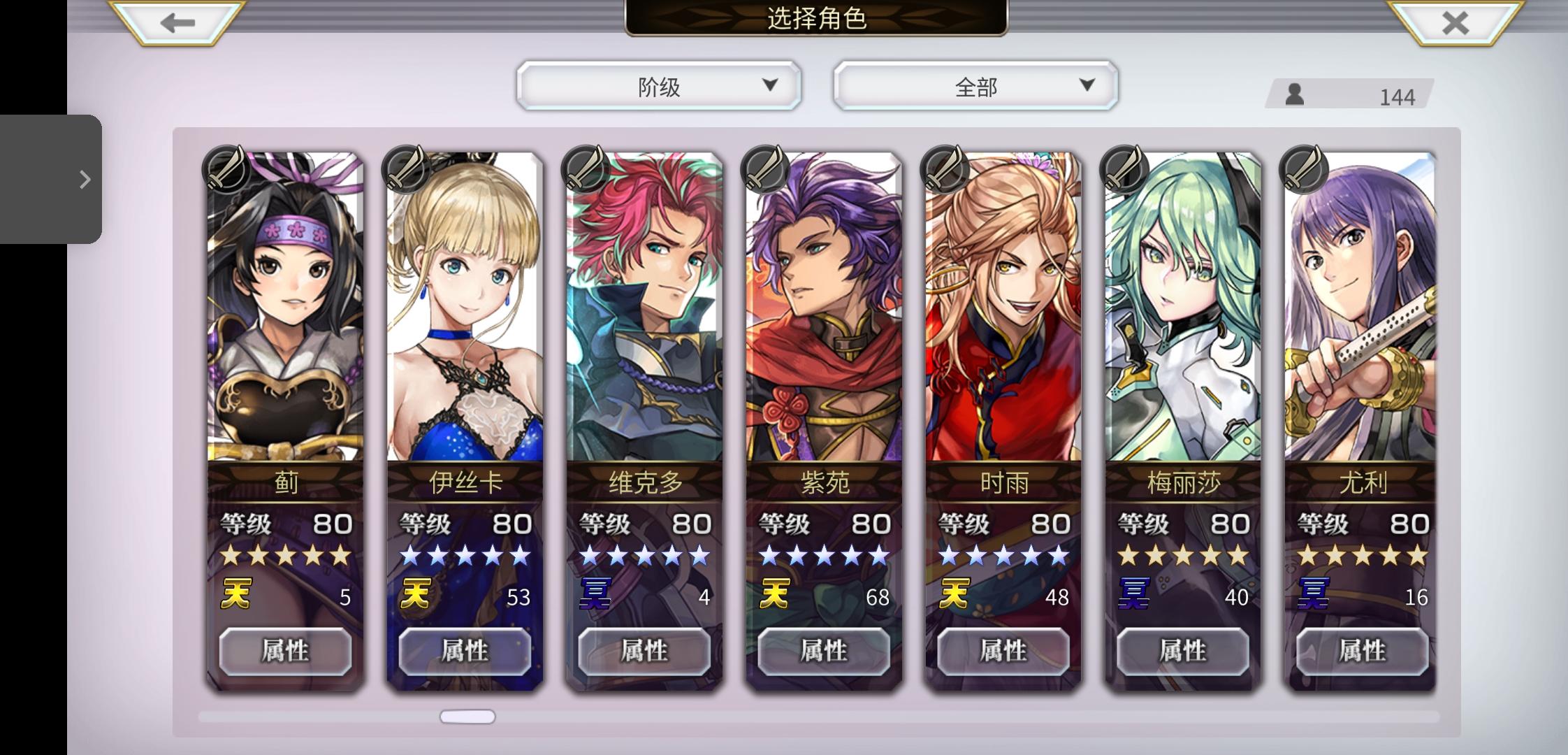Click the sword weapon icon on 蓟's card
The image size is (1568, 755).
click(x=226, y=168)
